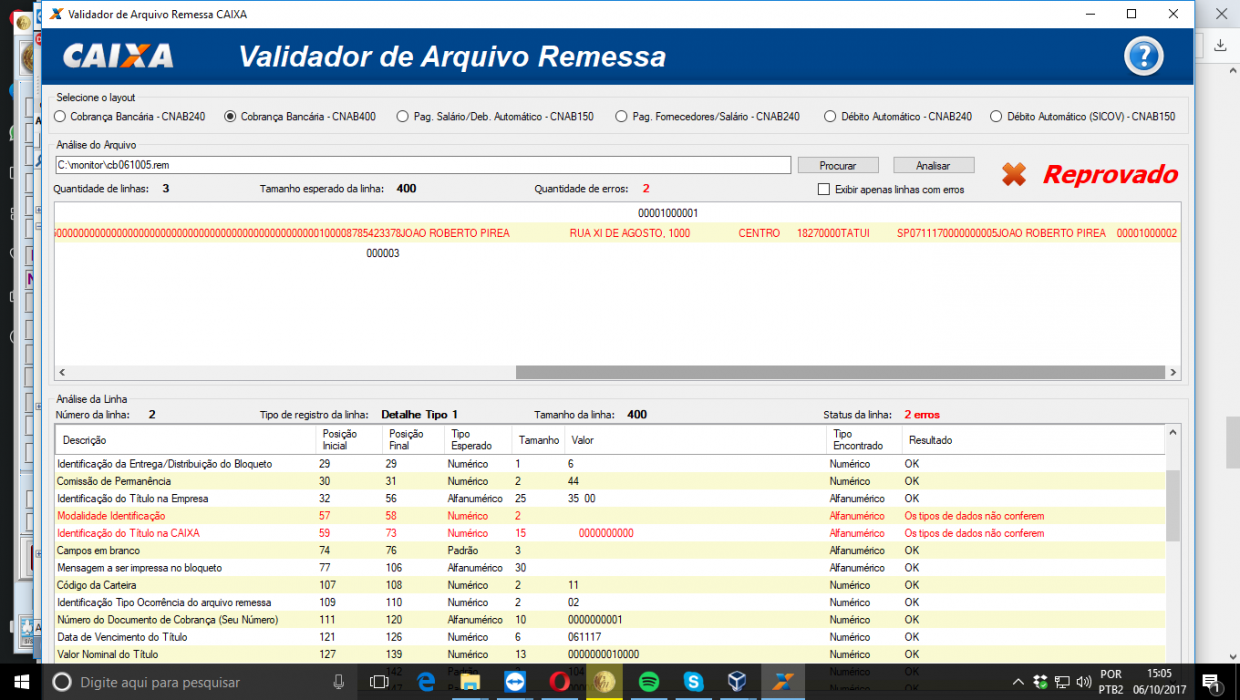Open Task View from taskbar

pos(379,682)
